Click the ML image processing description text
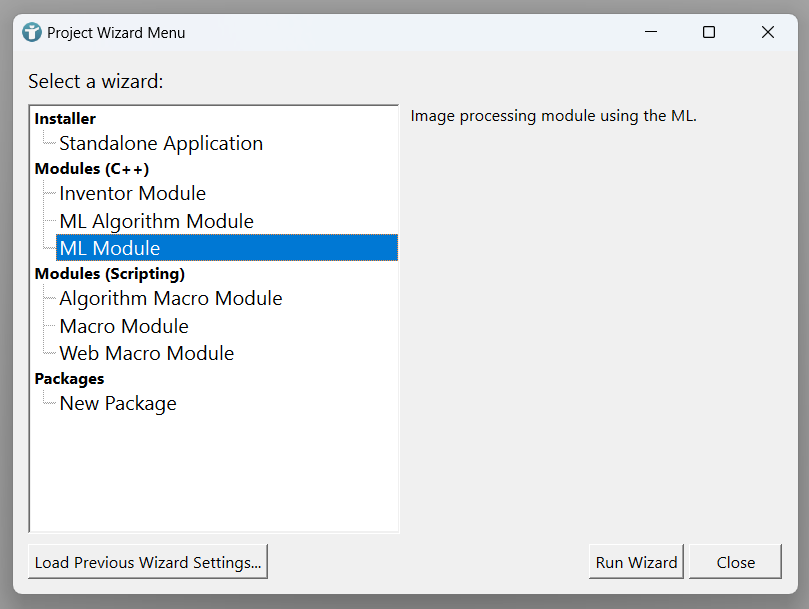This screenshot has height=609, width=809. pyautogui.click(x=553, y=116)
